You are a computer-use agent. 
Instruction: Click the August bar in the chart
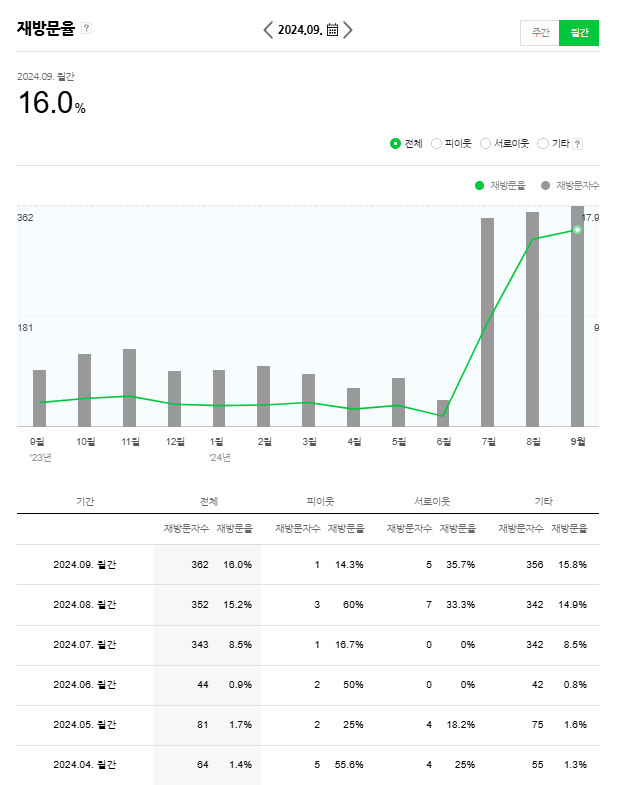[532, 318]
